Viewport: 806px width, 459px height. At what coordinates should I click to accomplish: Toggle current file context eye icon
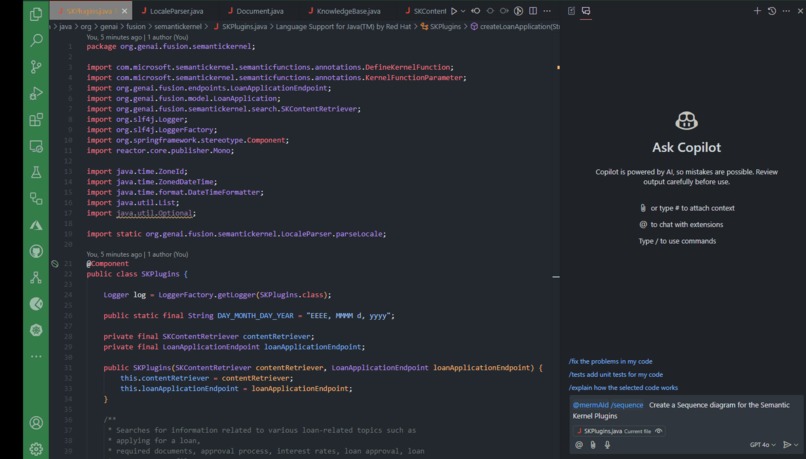pos(658,431)
